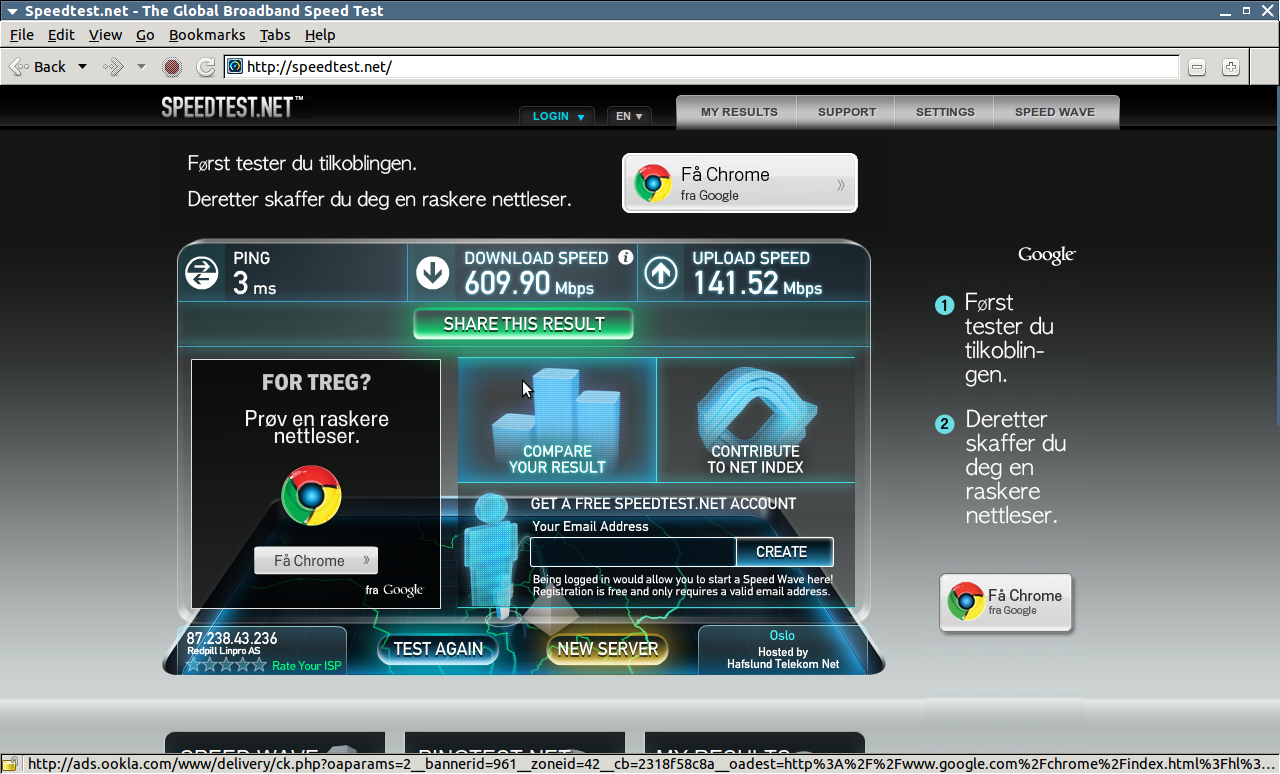Open the EN language dropdown
Screen dimensions: 1280x774
[629, 116]
